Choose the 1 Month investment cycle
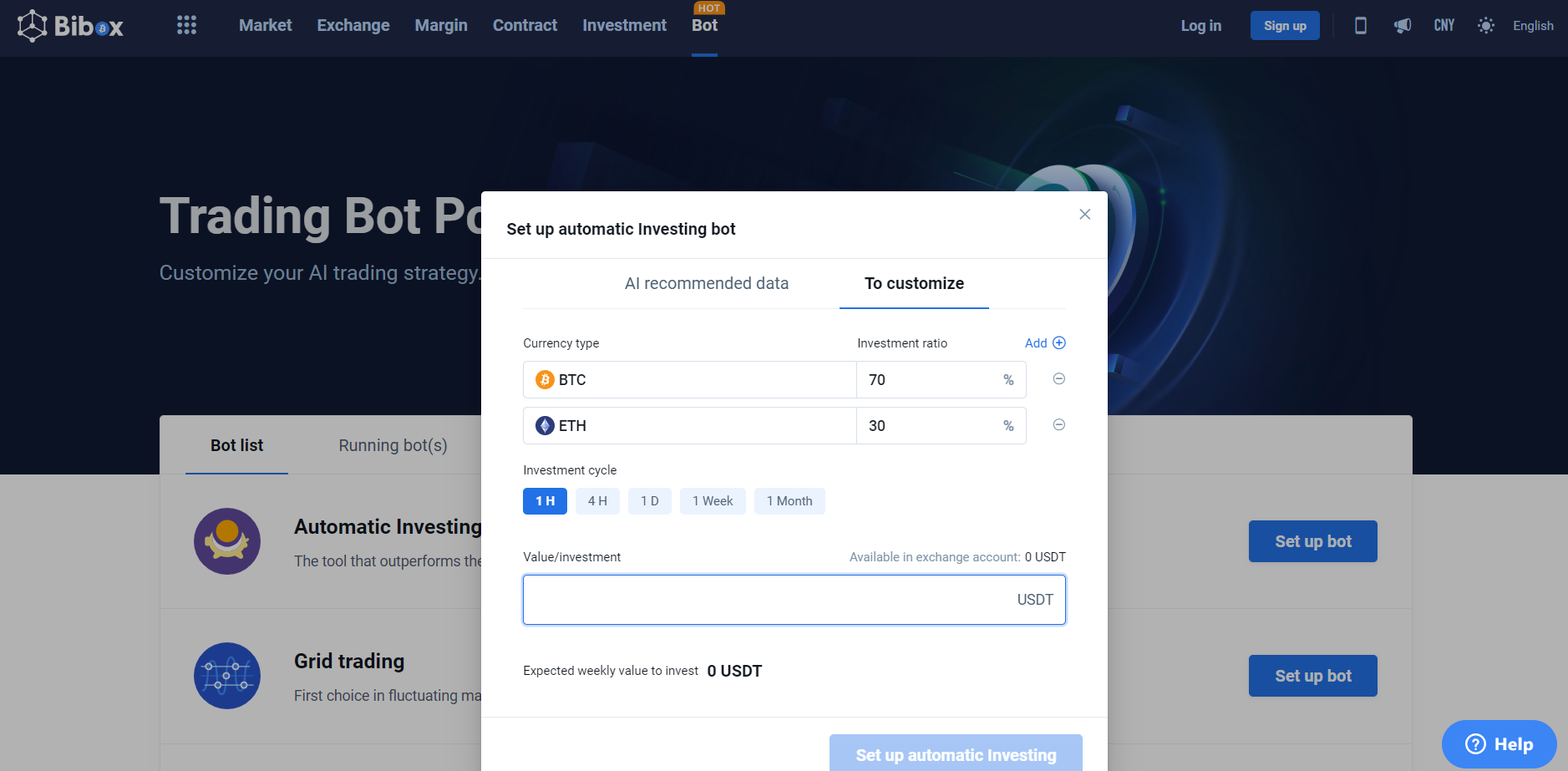This screenshot has width=1568, height=771. pos(789,501)
